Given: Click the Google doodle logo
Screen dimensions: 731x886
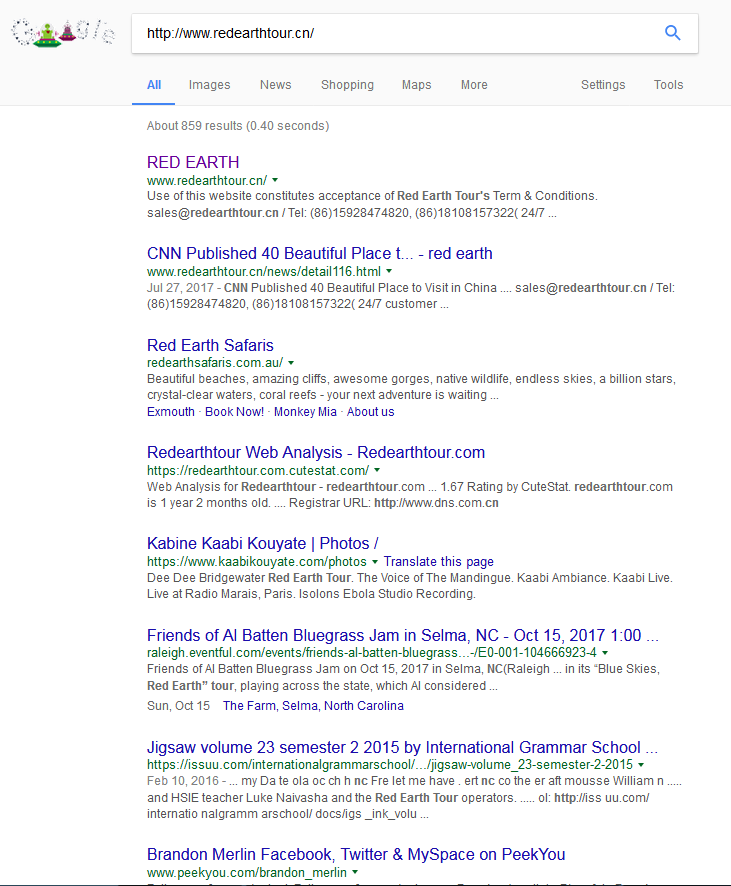Looking at the screenshot, I should (x=63, y=33).
